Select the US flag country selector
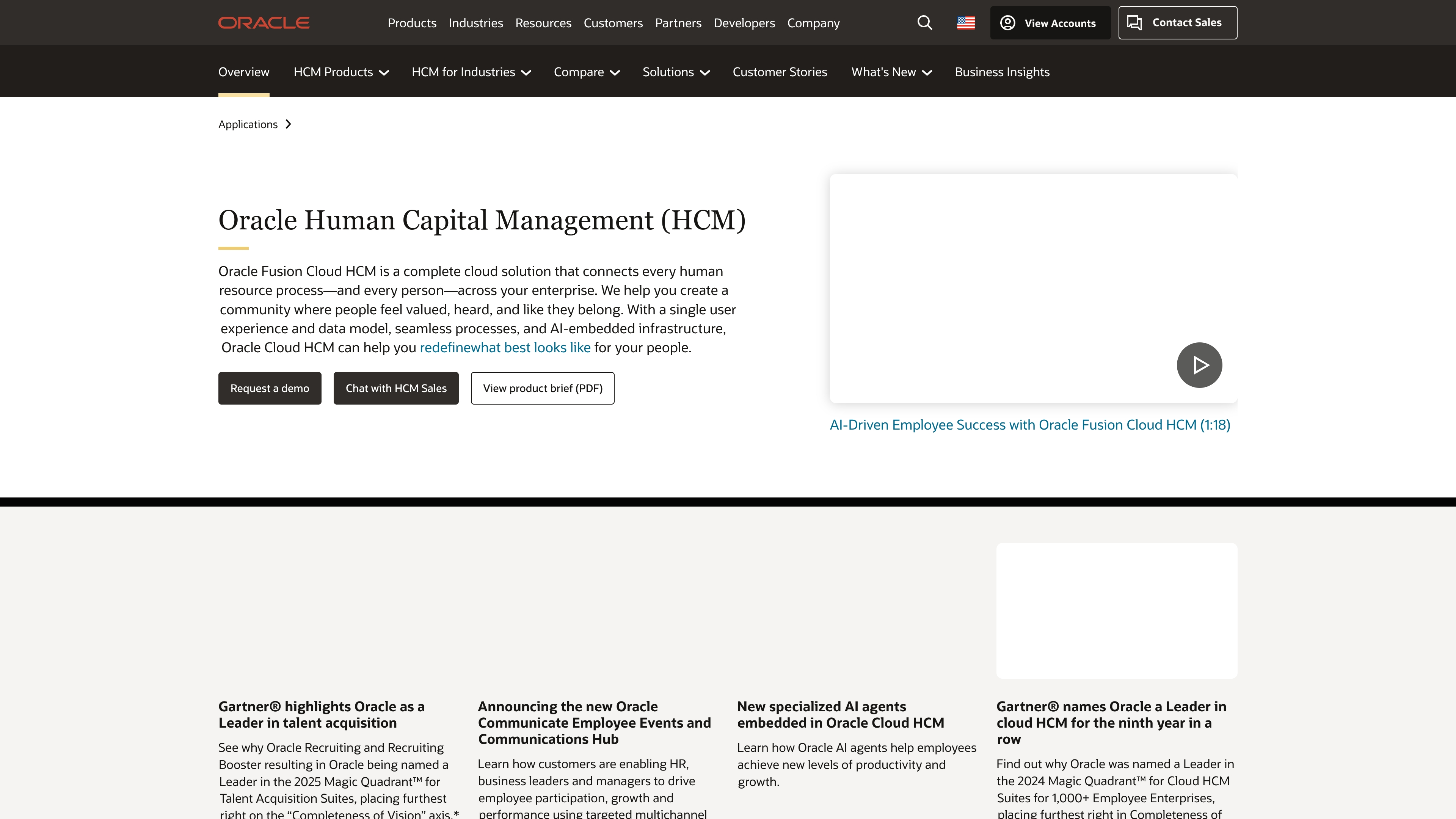 tap(966, 23)
